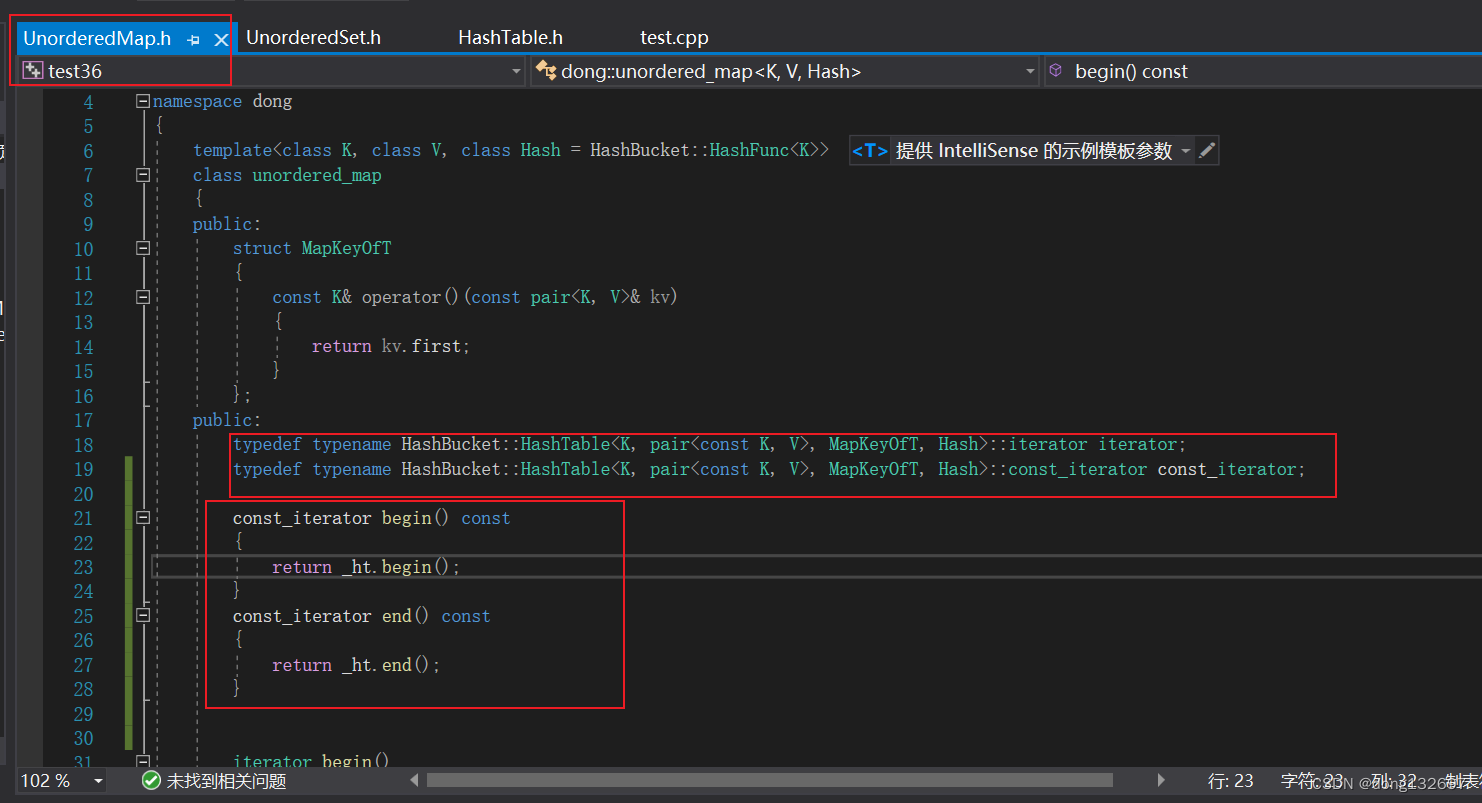This screenshot has height=803, width=1482.
Task: Click MapKeyOfT in the struct declaration
Action: point(346,248)
